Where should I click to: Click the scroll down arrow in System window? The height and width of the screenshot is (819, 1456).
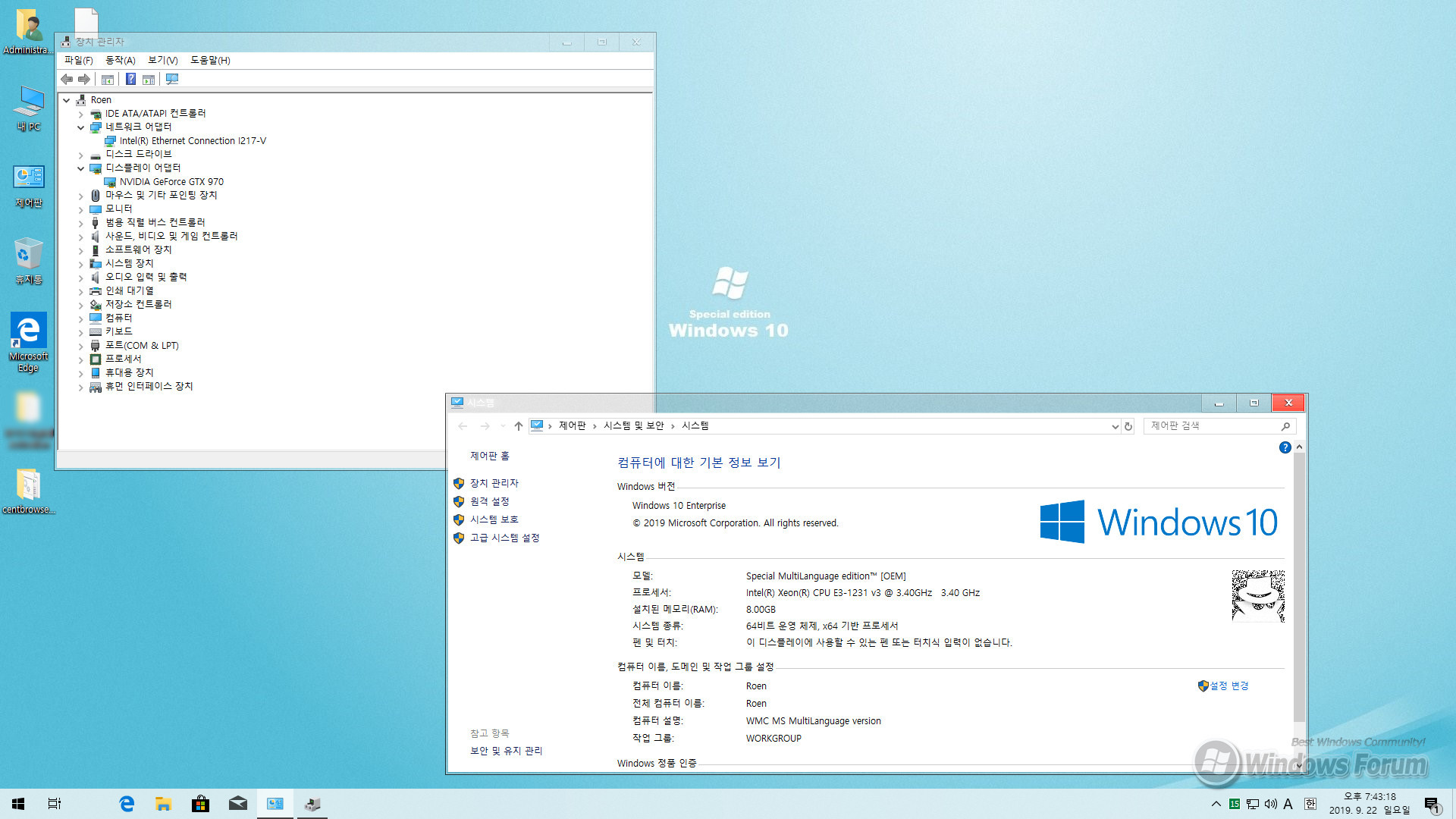(x=1299, y=765)
